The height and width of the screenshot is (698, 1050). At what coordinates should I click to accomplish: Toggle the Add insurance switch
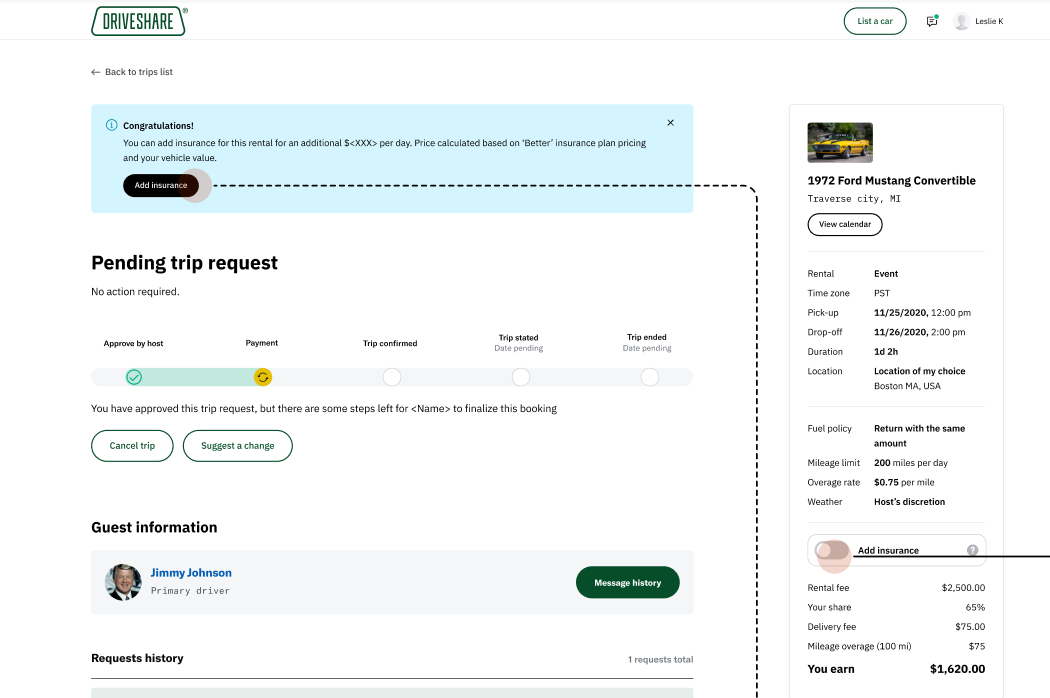click(832, 551)
